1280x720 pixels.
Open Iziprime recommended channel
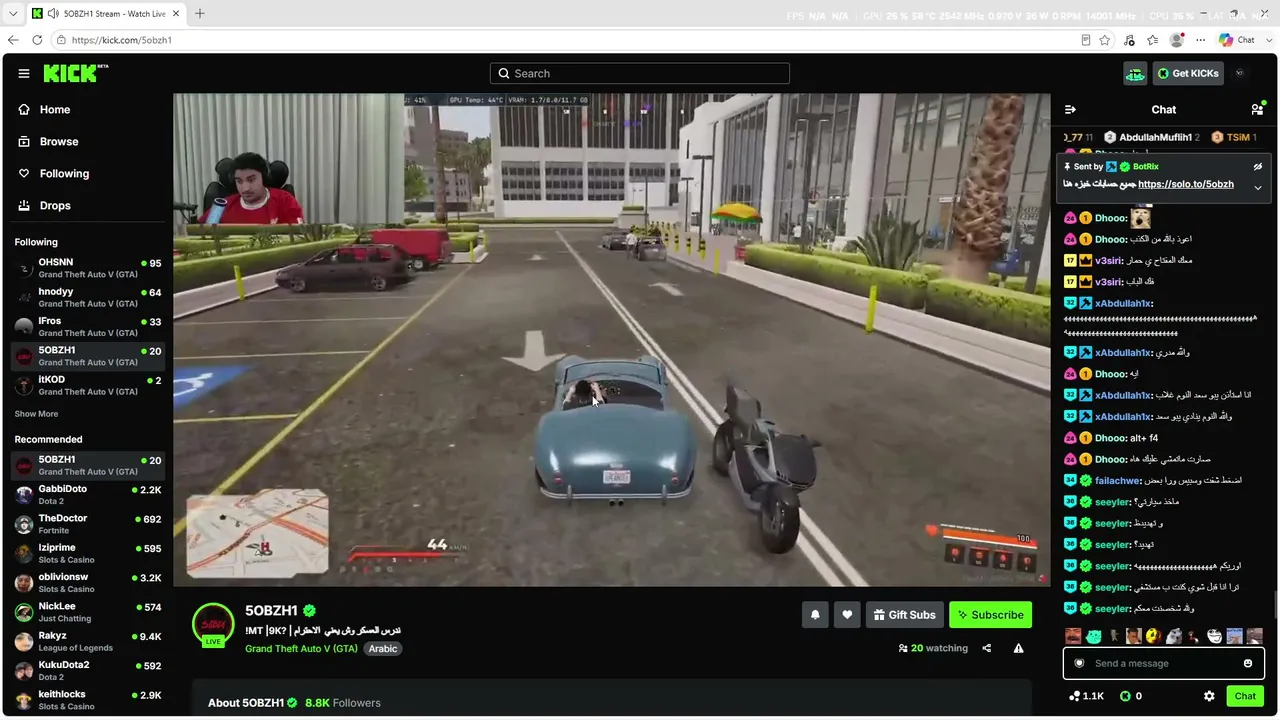87,554
